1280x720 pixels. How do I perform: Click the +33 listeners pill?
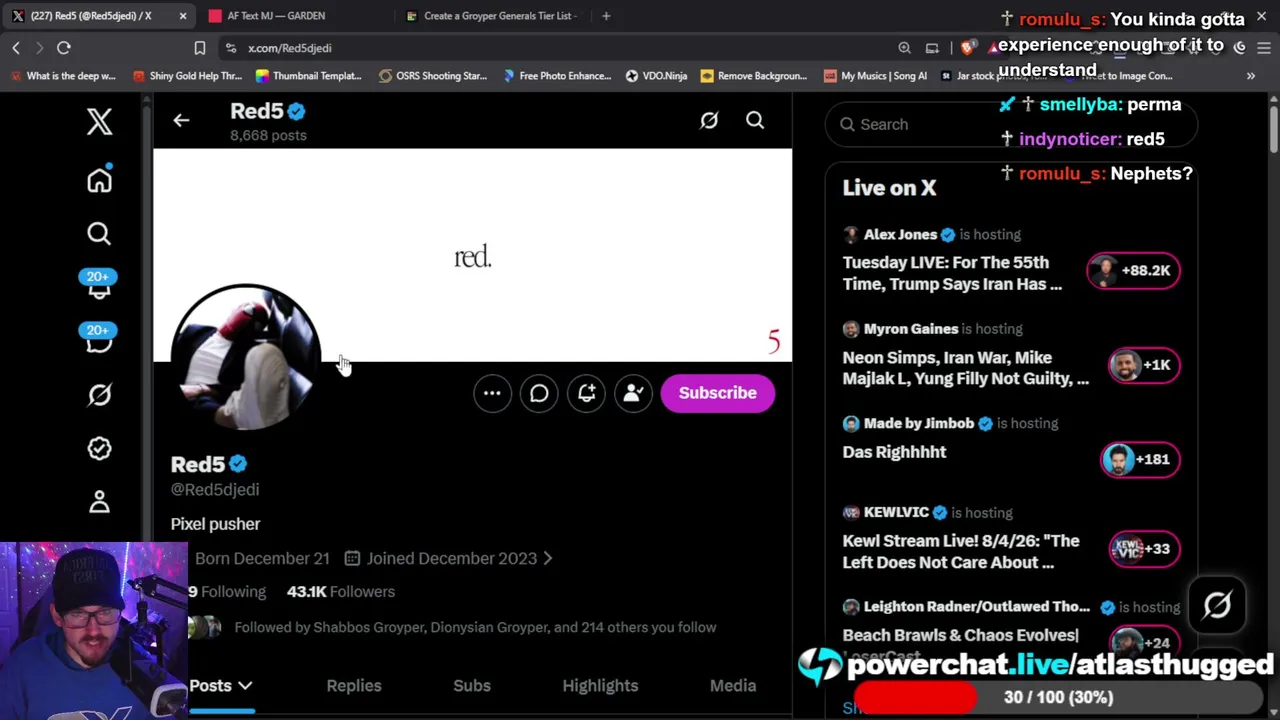tap(1144, 549)
